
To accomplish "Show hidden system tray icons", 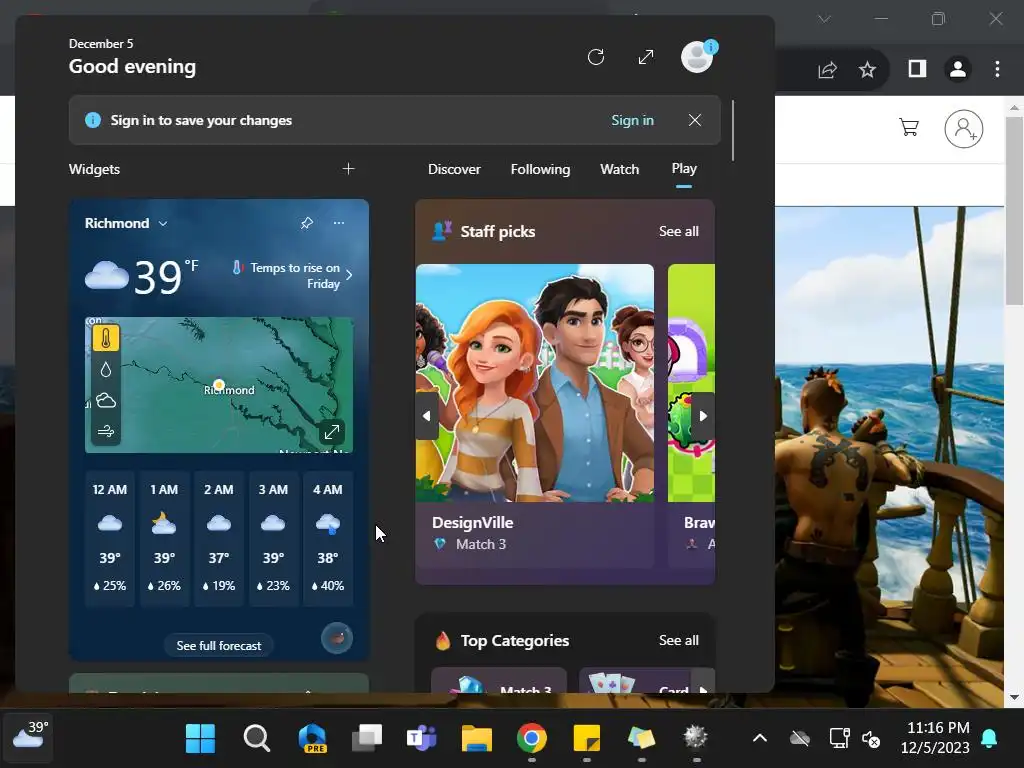I will tap(760, 738).
